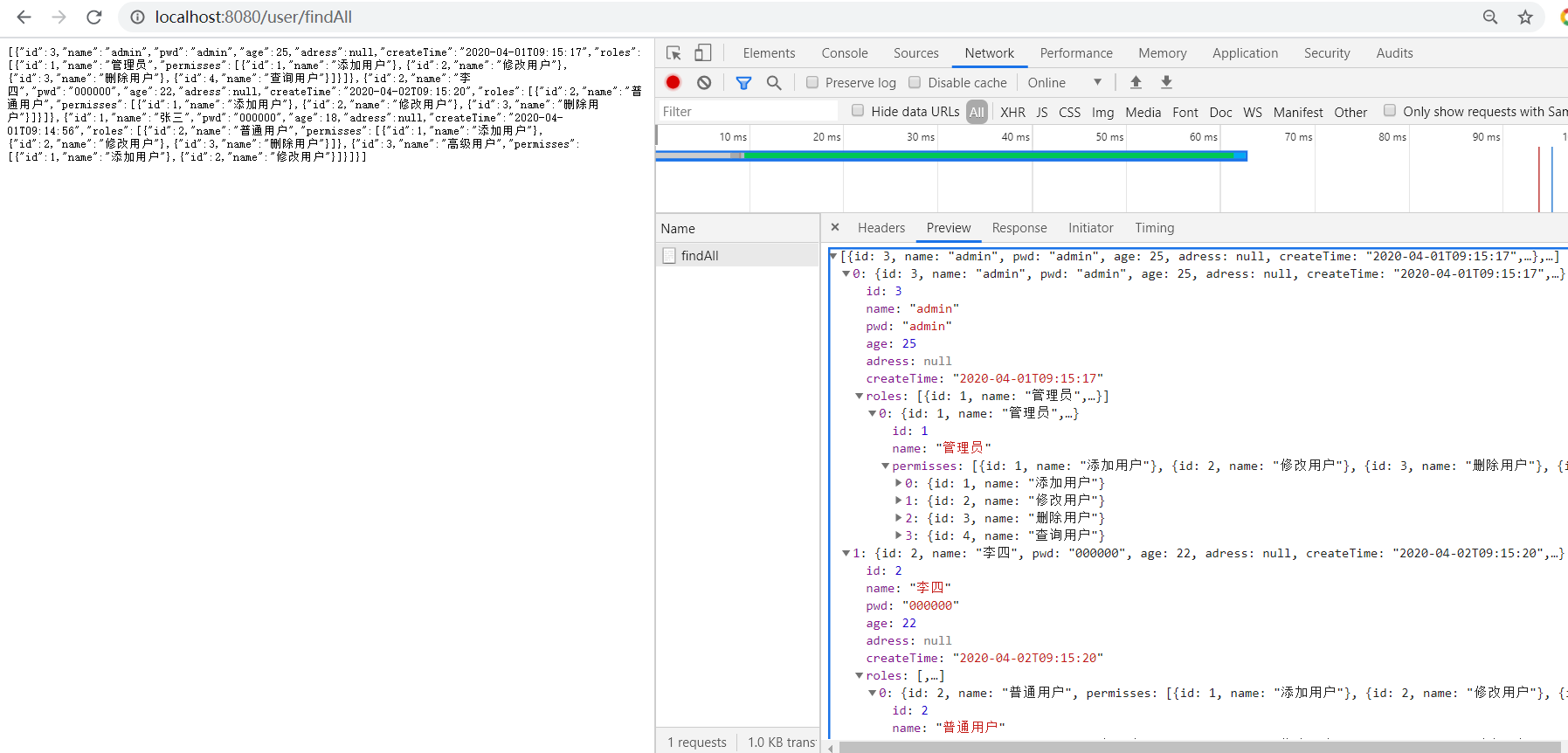
Task: Collapse the 普通用户 role object
Action: [873, 693]
